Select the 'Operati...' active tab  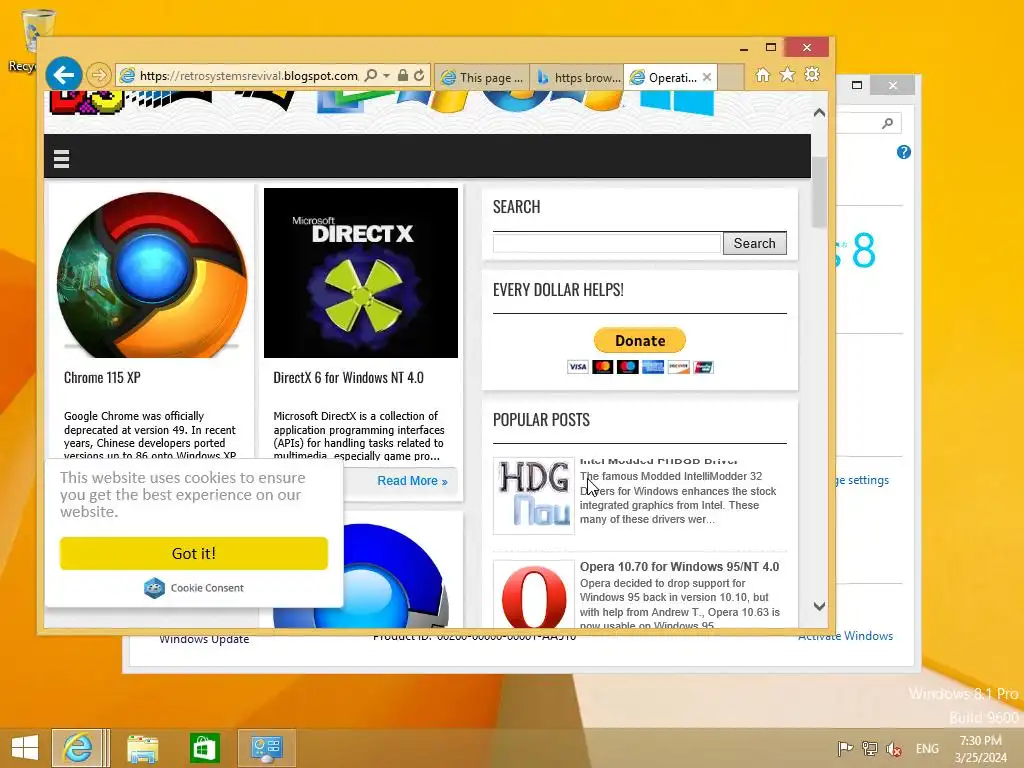[664, 78]
